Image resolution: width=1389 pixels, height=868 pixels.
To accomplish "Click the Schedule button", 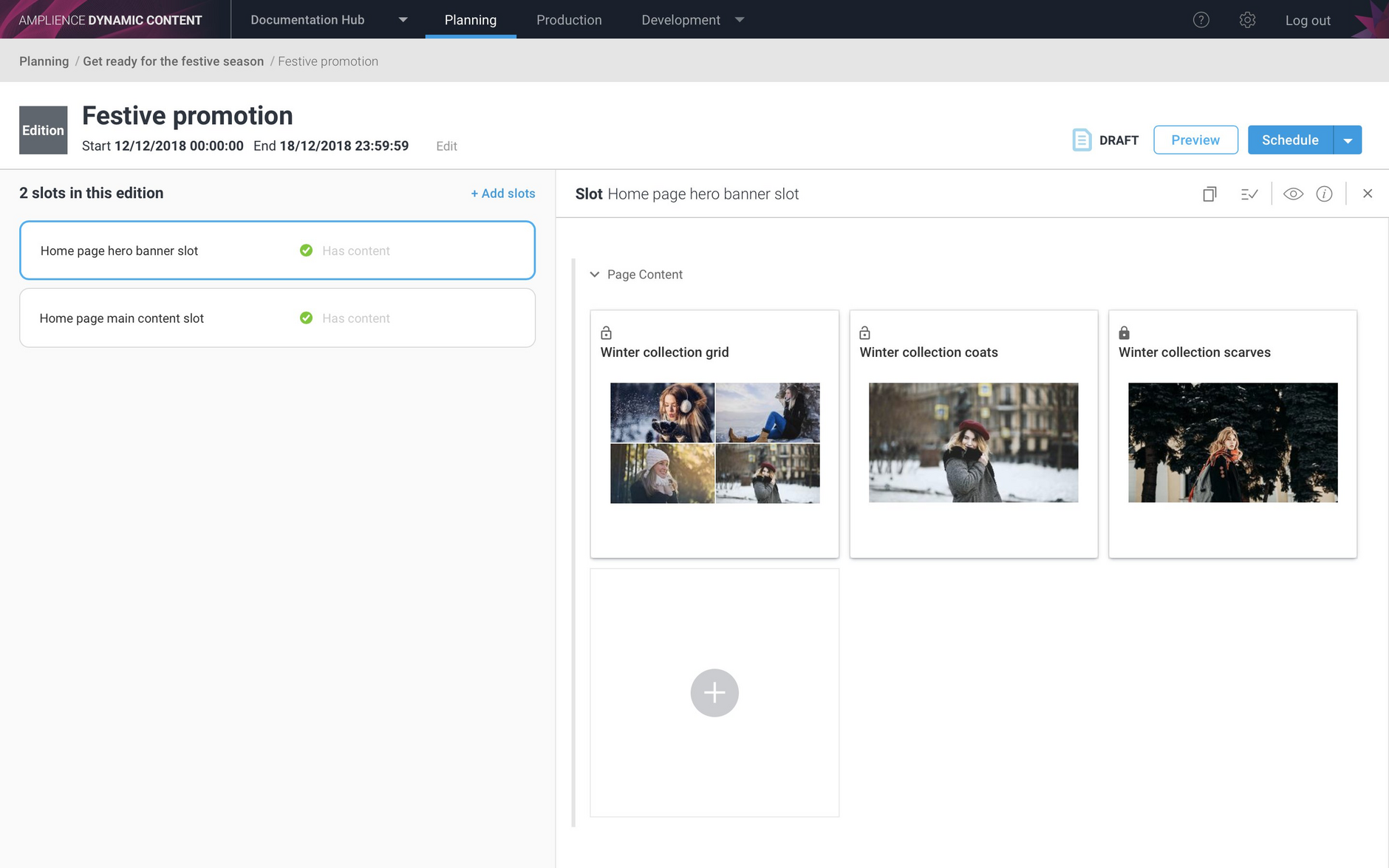I will (1290, 140).
